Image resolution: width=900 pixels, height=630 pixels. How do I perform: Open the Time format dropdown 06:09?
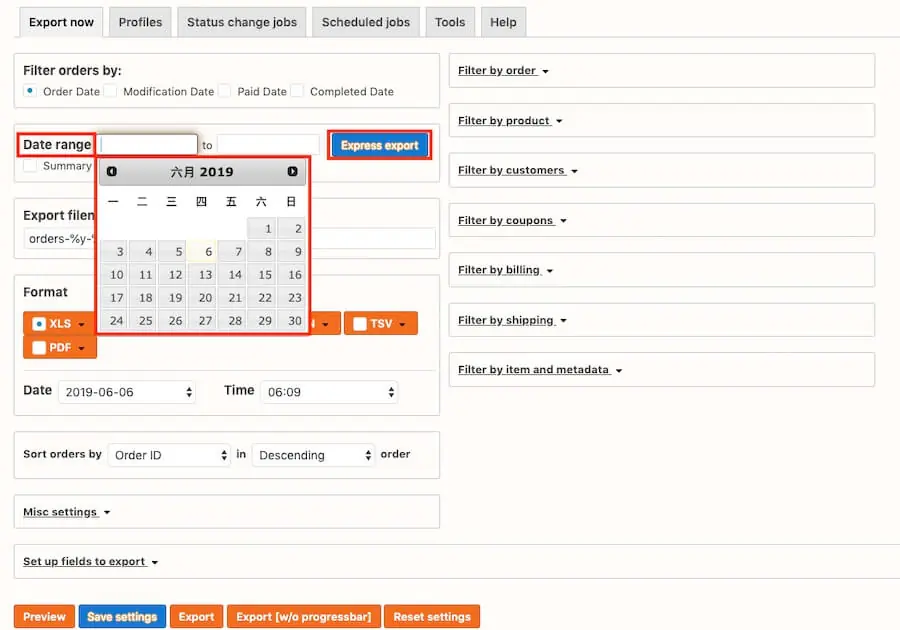coord(329,392)
